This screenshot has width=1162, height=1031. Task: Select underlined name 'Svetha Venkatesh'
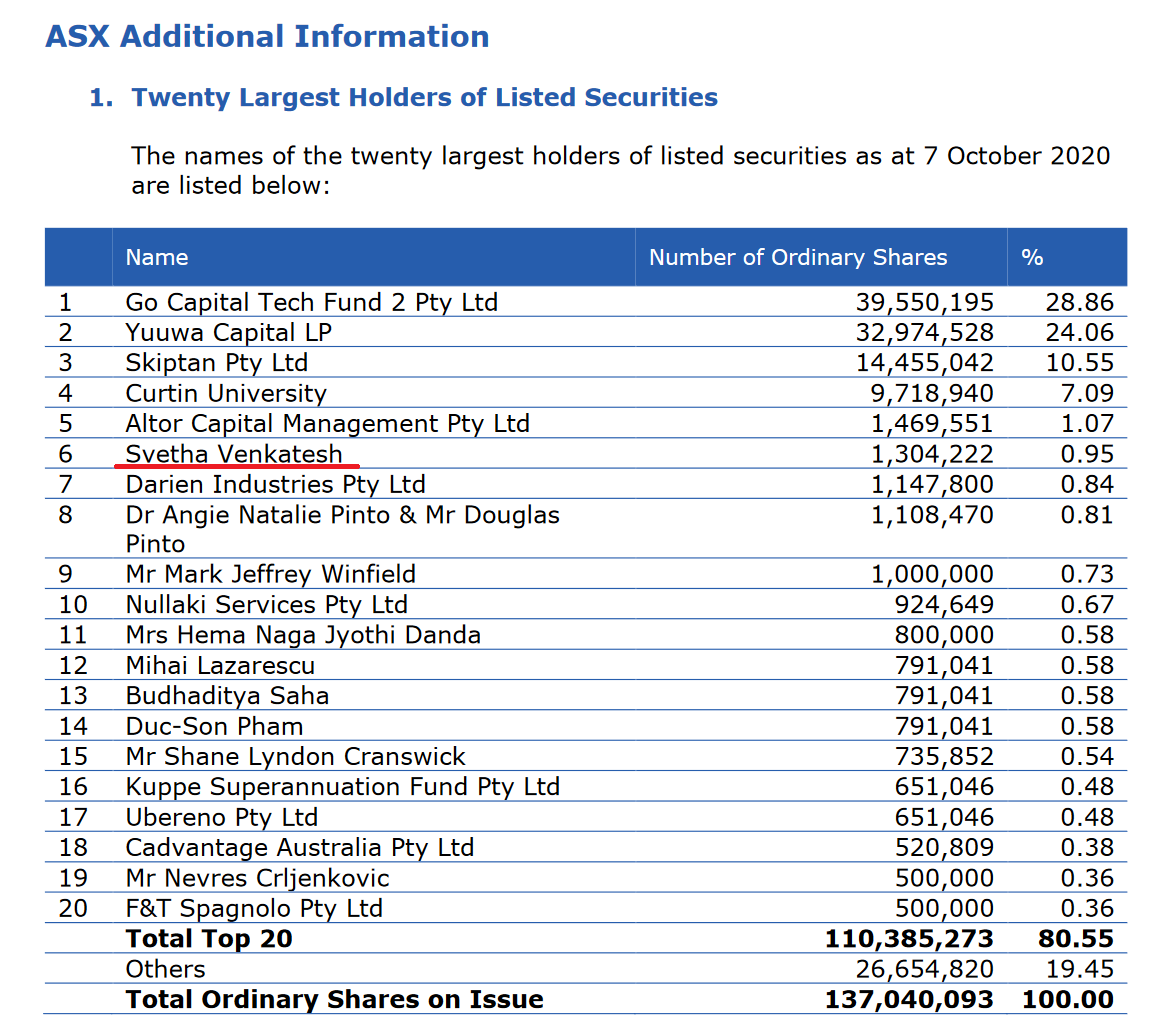pyautogui.click(x=234, y=454)
